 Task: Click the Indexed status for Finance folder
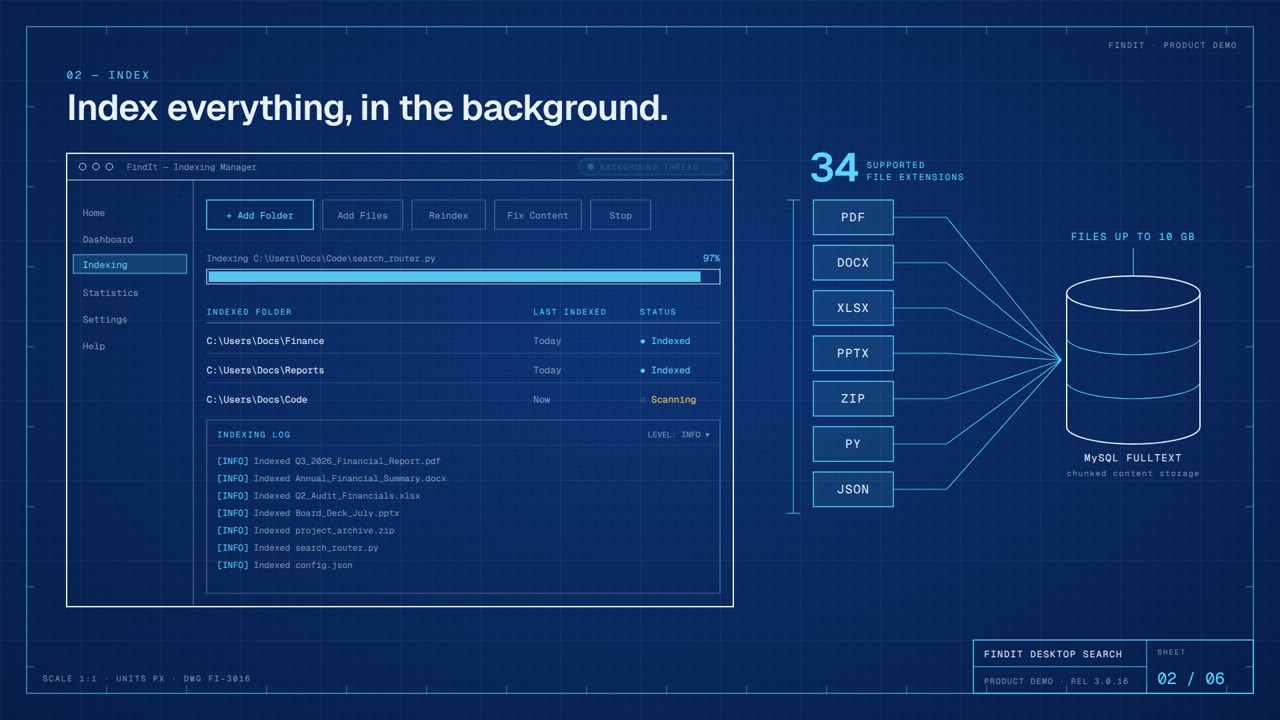pyautogui.click(x=665, y=341)
